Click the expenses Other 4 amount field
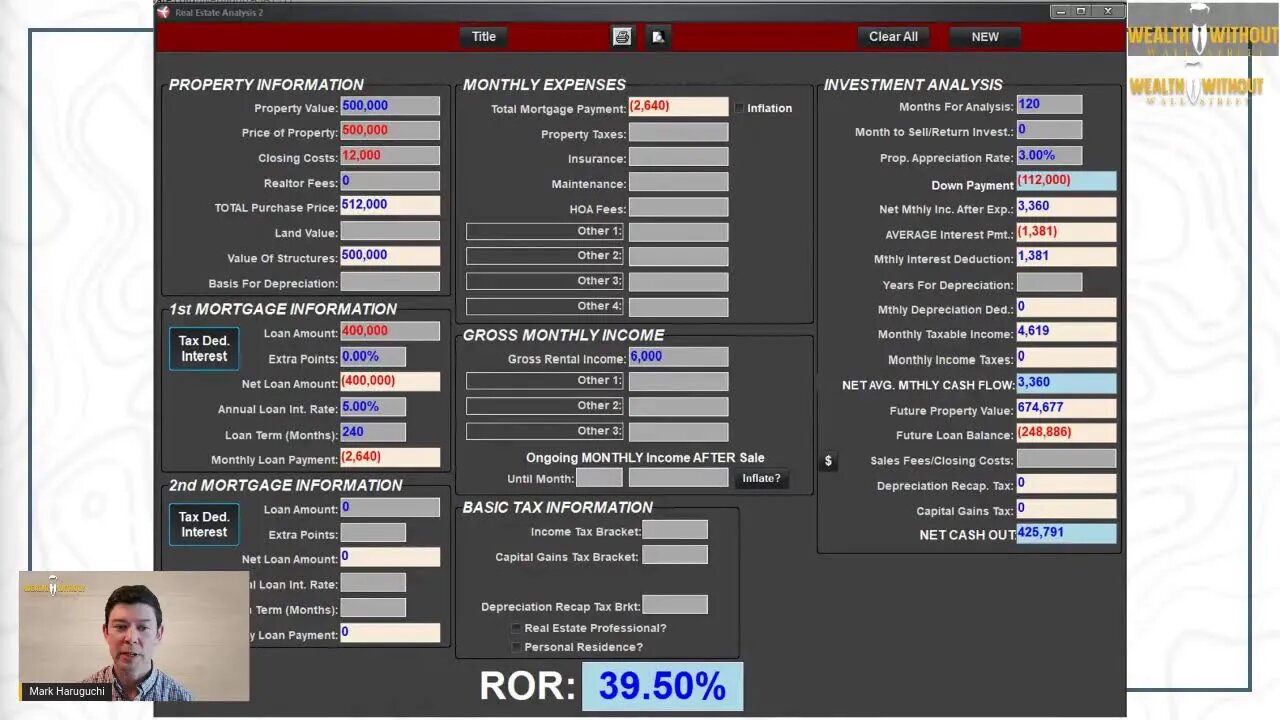The height and width of the screenshot is (720, 1280). coord(678,307)
